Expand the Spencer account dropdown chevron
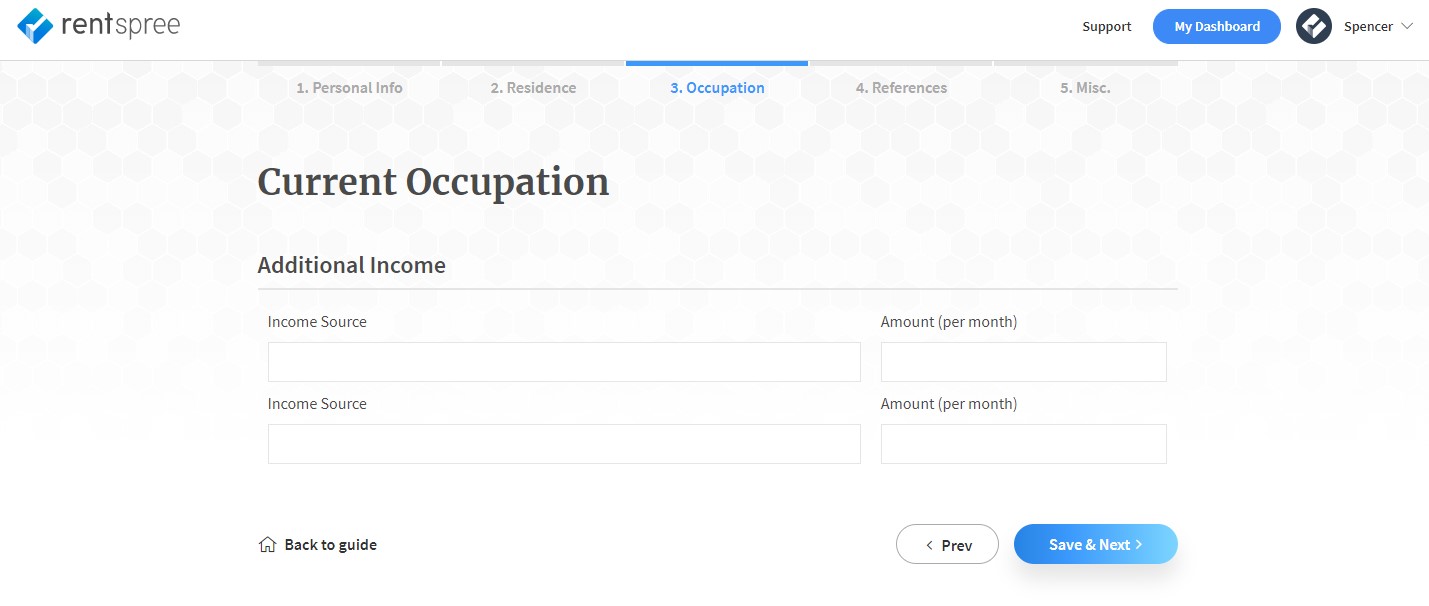The height and width of the screenshot is (606, 1429). (x=1407, y=26)
